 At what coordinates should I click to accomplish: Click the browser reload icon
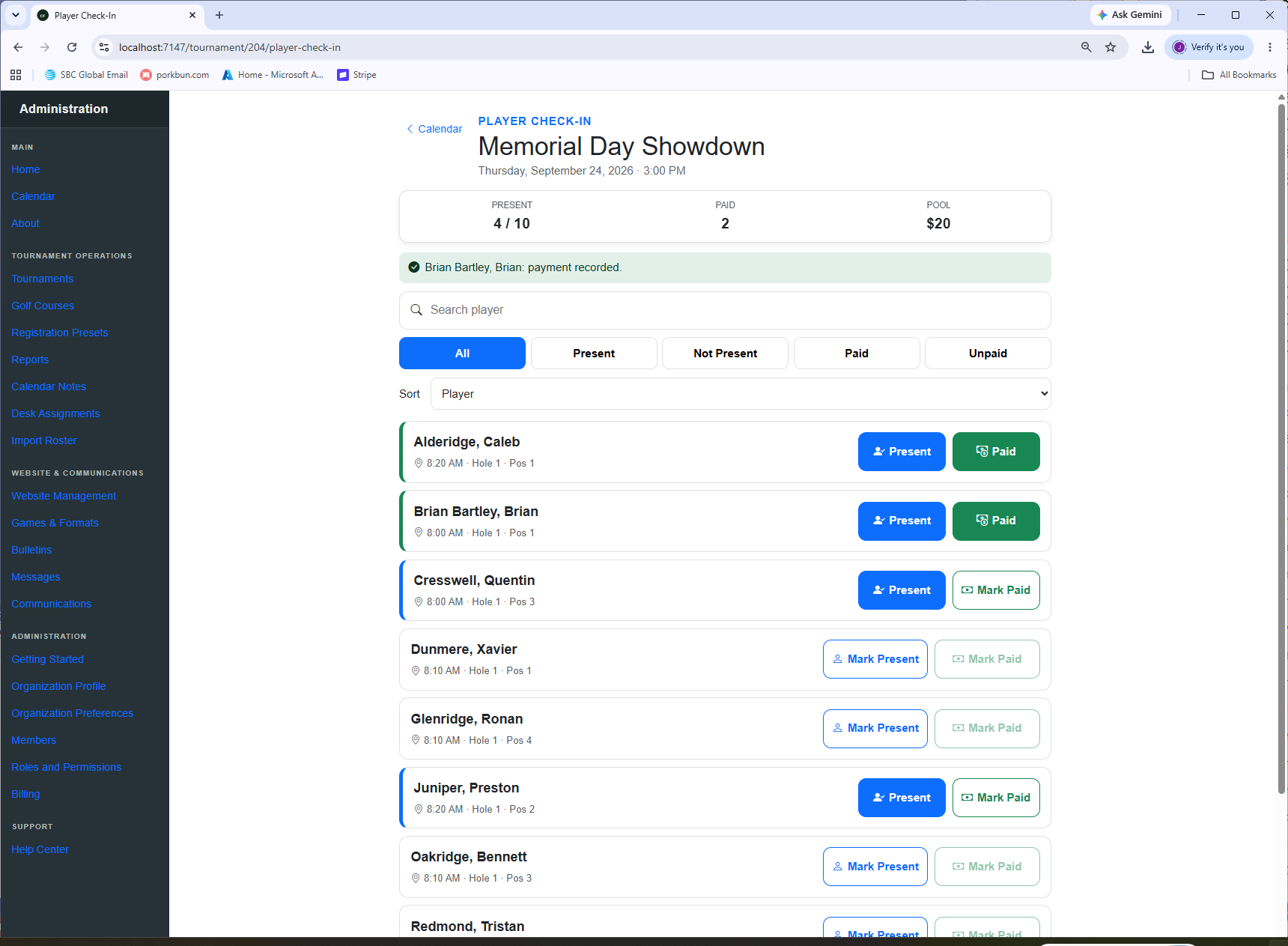(72, 47)
